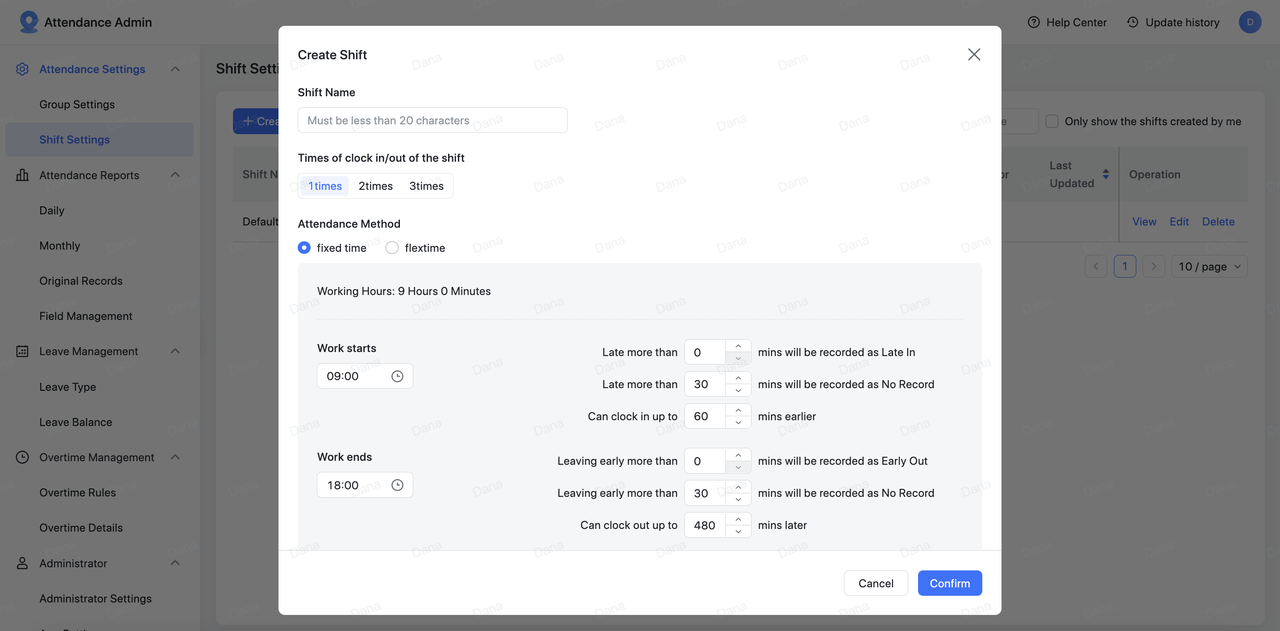Collapse the Attendance Settings section
The image size is (1280, 631).
pyautogui.click(x=175, y=69)
